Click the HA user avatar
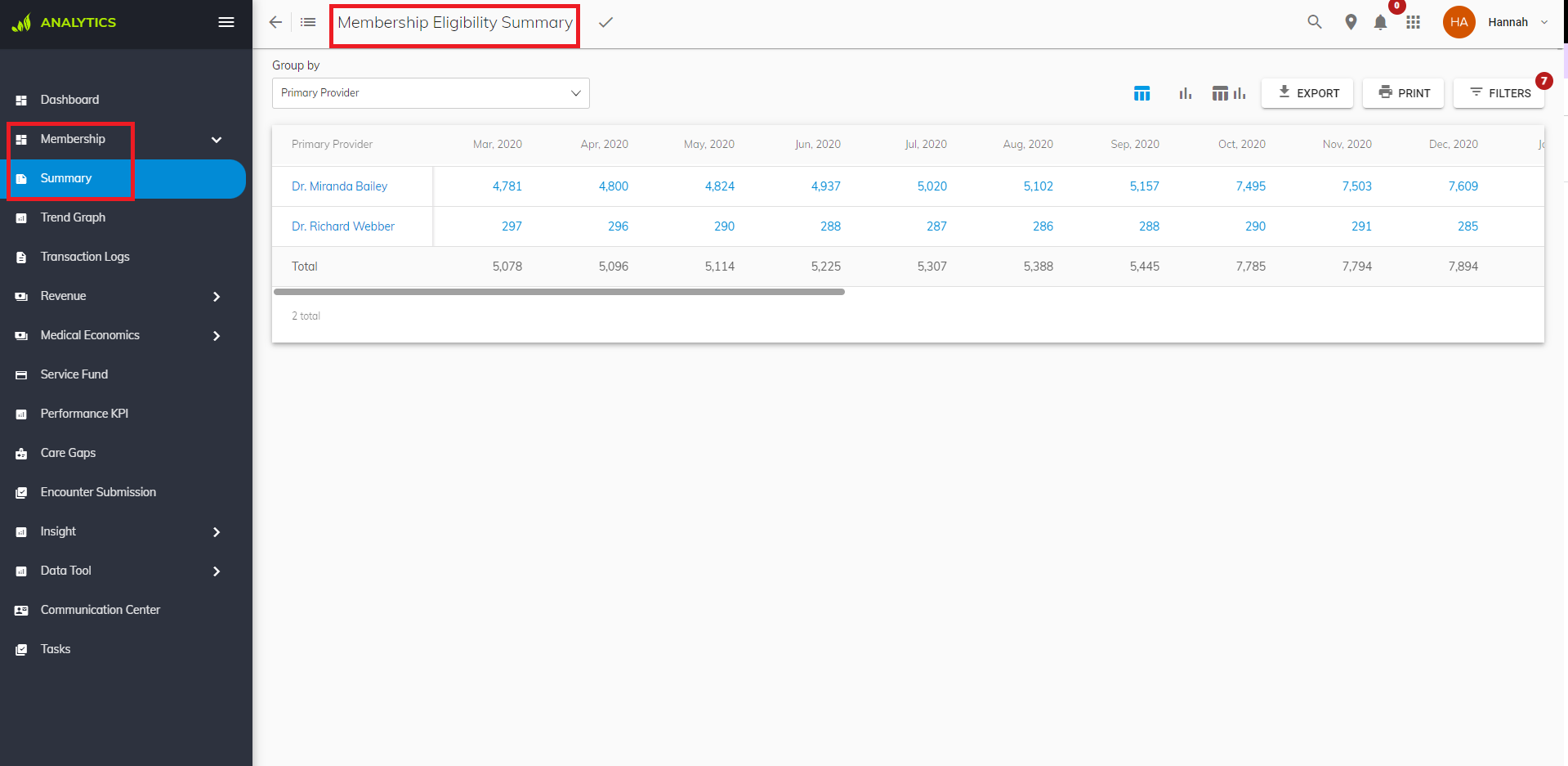The image size is (1568, 766). click(x=1459, y=22)
